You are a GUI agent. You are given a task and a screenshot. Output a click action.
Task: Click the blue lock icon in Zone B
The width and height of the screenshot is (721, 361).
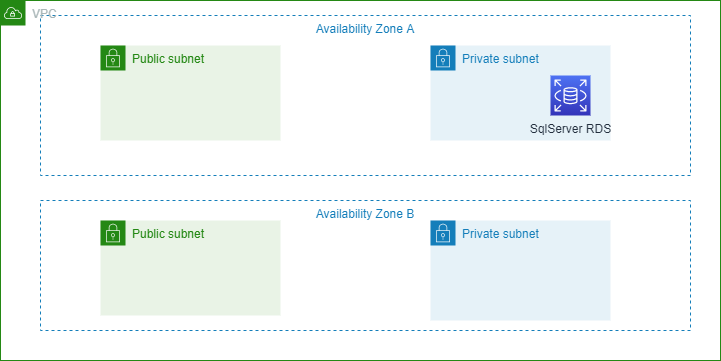coord(443,233)
